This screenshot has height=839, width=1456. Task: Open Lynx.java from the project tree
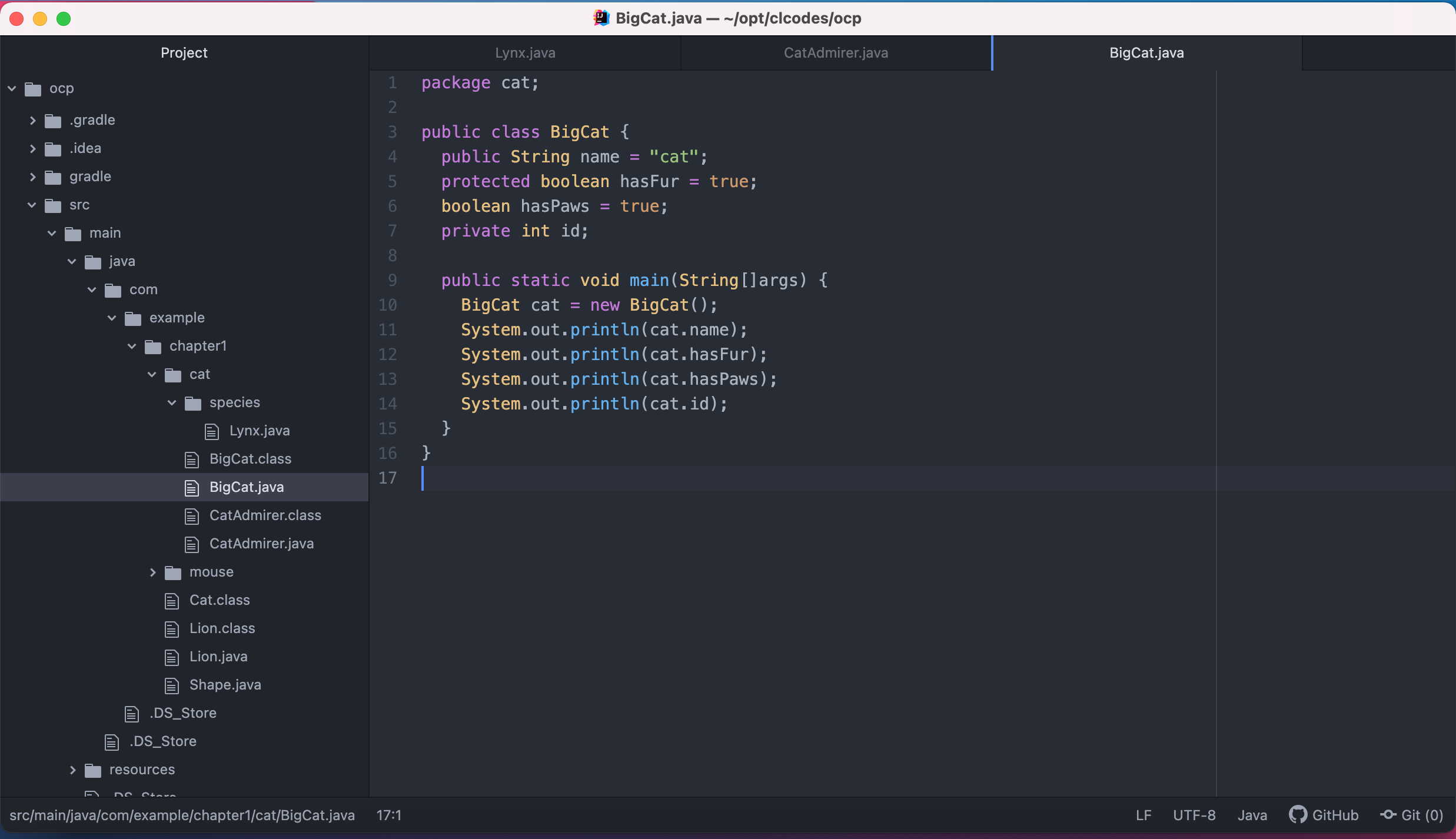260,431
